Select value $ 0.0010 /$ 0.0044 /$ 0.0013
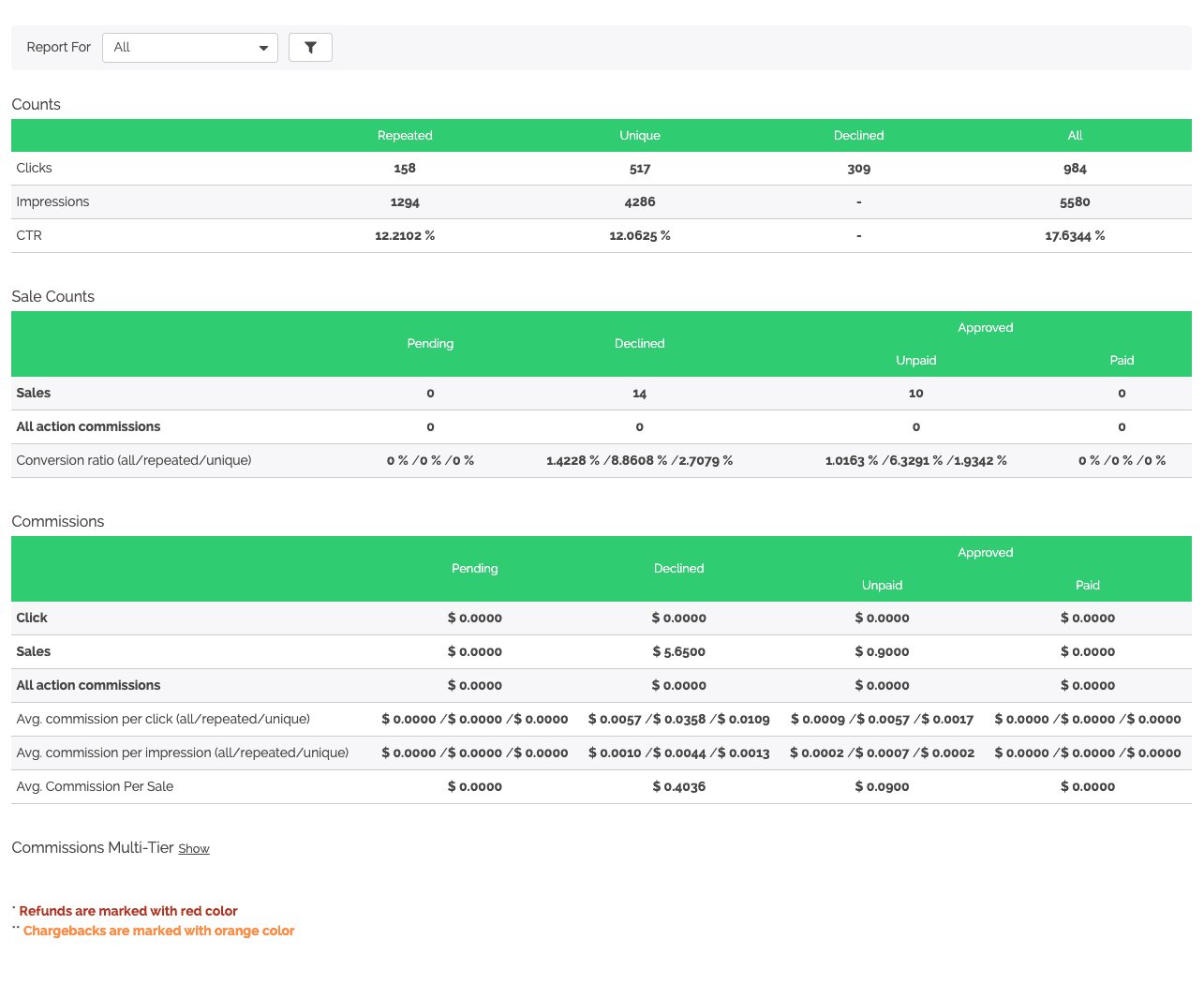 click(679, 753)
